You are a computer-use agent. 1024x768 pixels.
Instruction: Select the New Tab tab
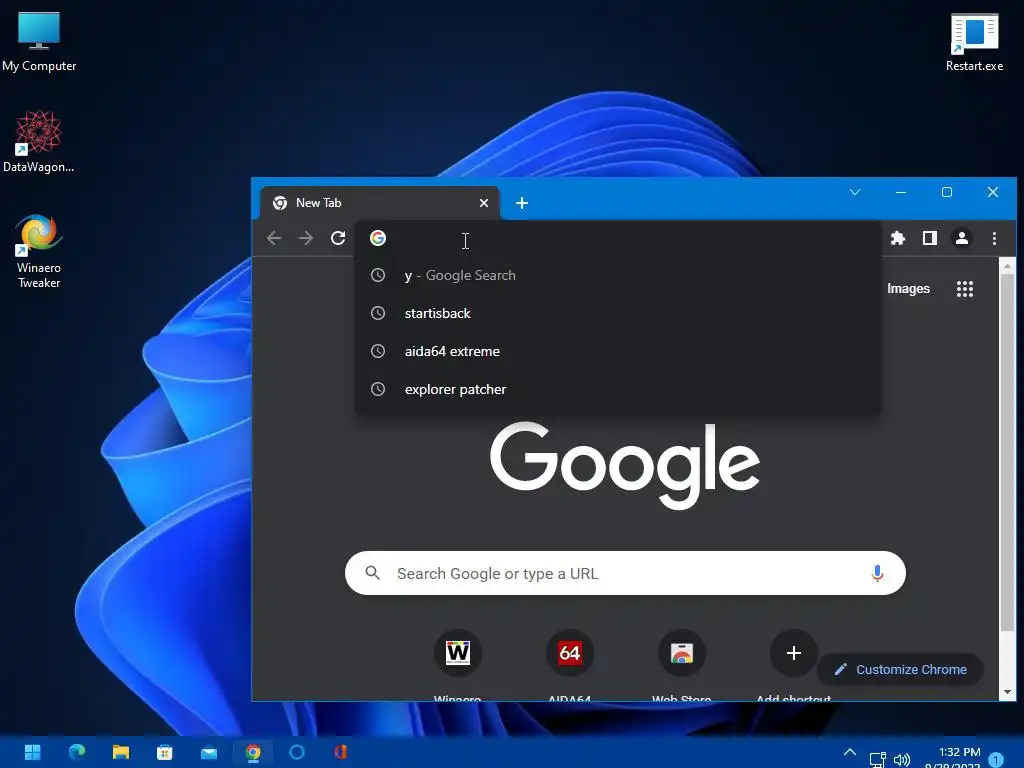[379, 203]
